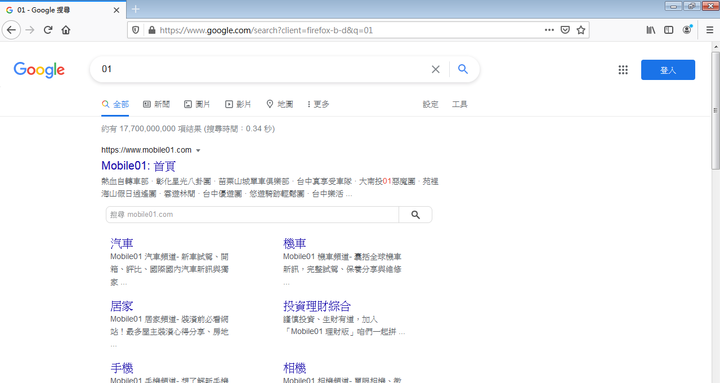The height and width of the screenshot is (383, 720).
Task: Click the blue Google search magnifier
Action: [463, 69]
